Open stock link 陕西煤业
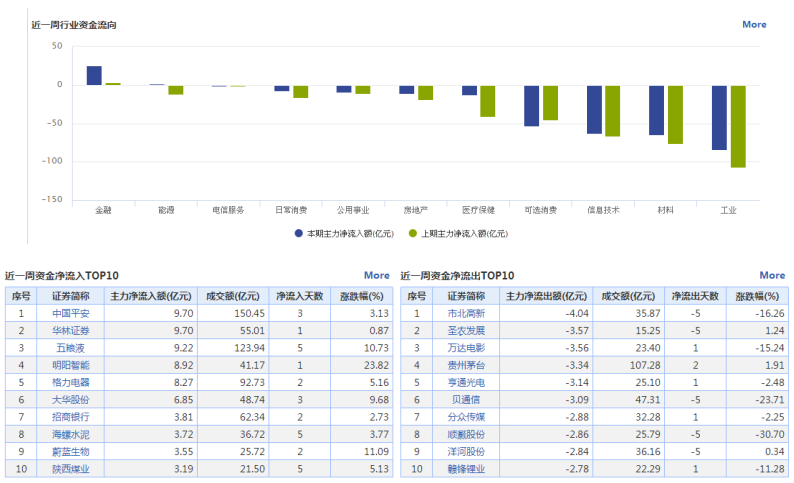The height and width of the screenshot is (483, 794). tap(70, 469)
